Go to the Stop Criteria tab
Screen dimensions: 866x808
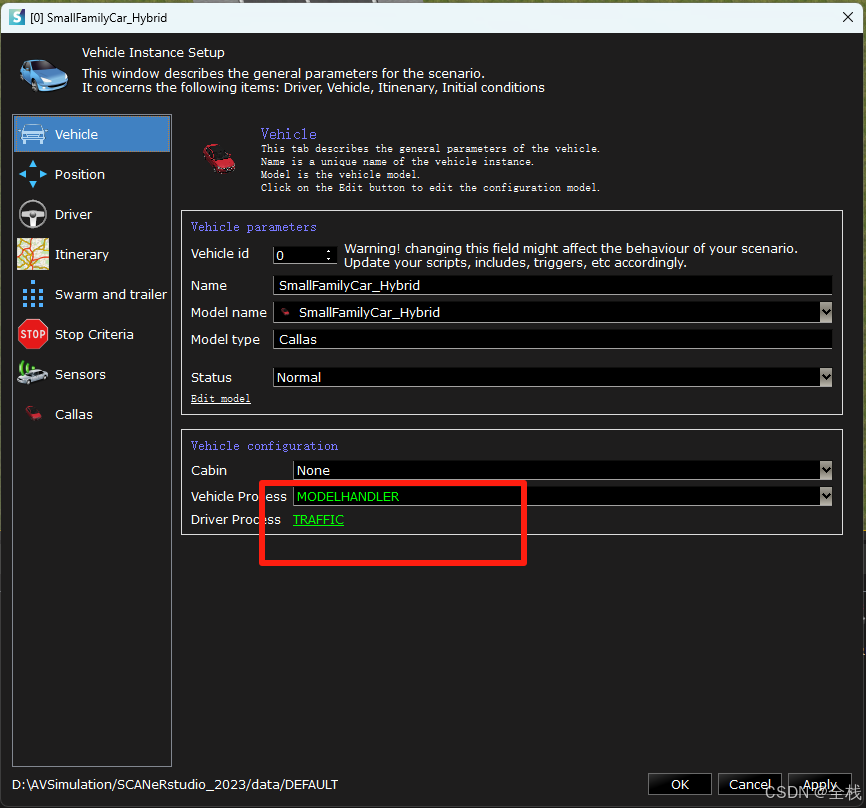coord(92,334)
